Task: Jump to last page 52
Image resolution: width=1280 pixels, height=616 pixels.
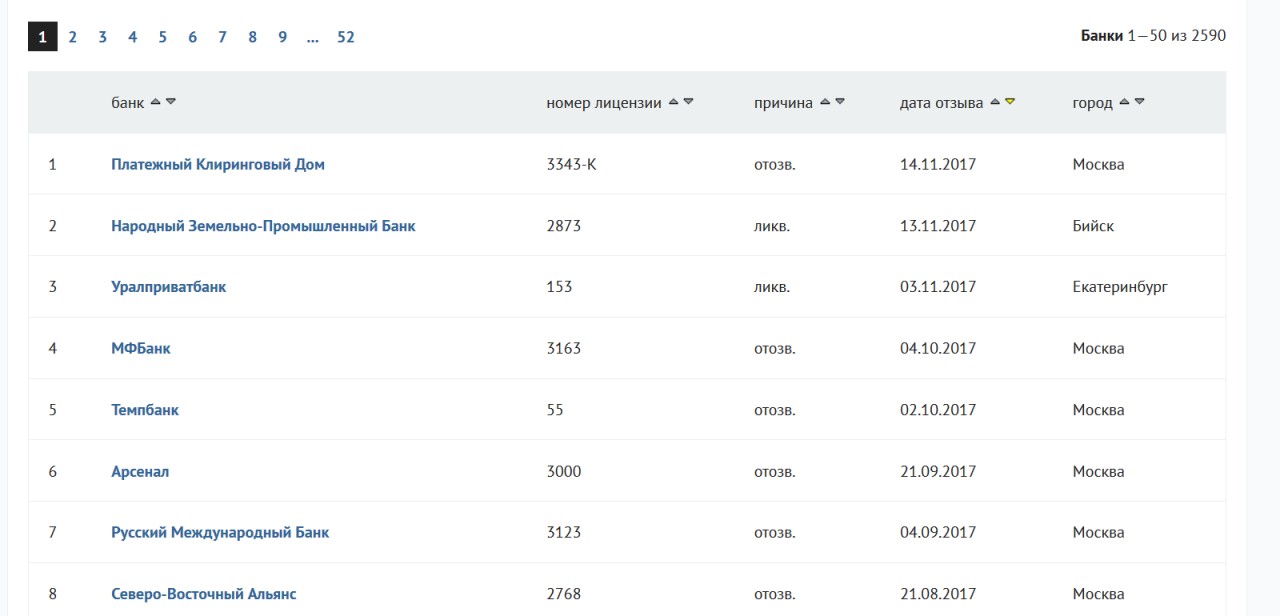Action: click(x=346, y=37)
